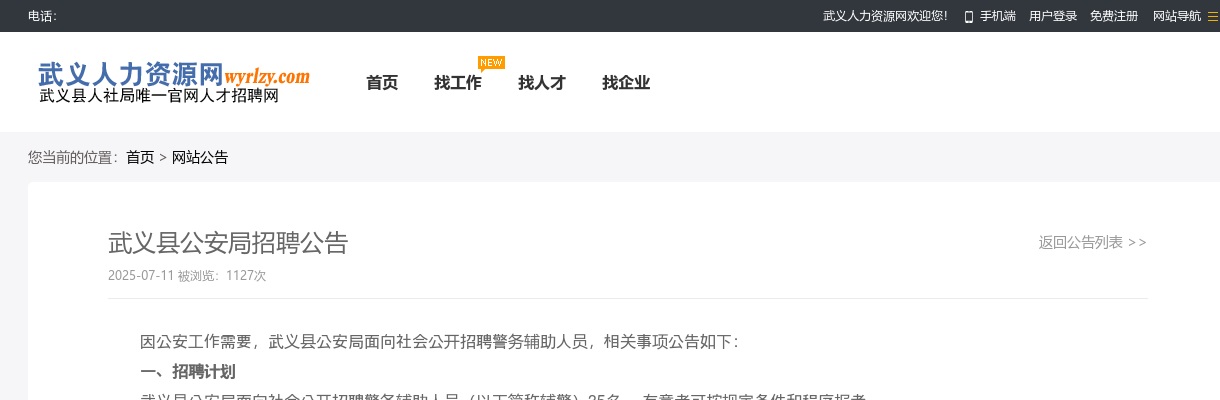Click the orange NEW badge above 找工作
Screen dimensions: 1220x400
tap(491, 63)
